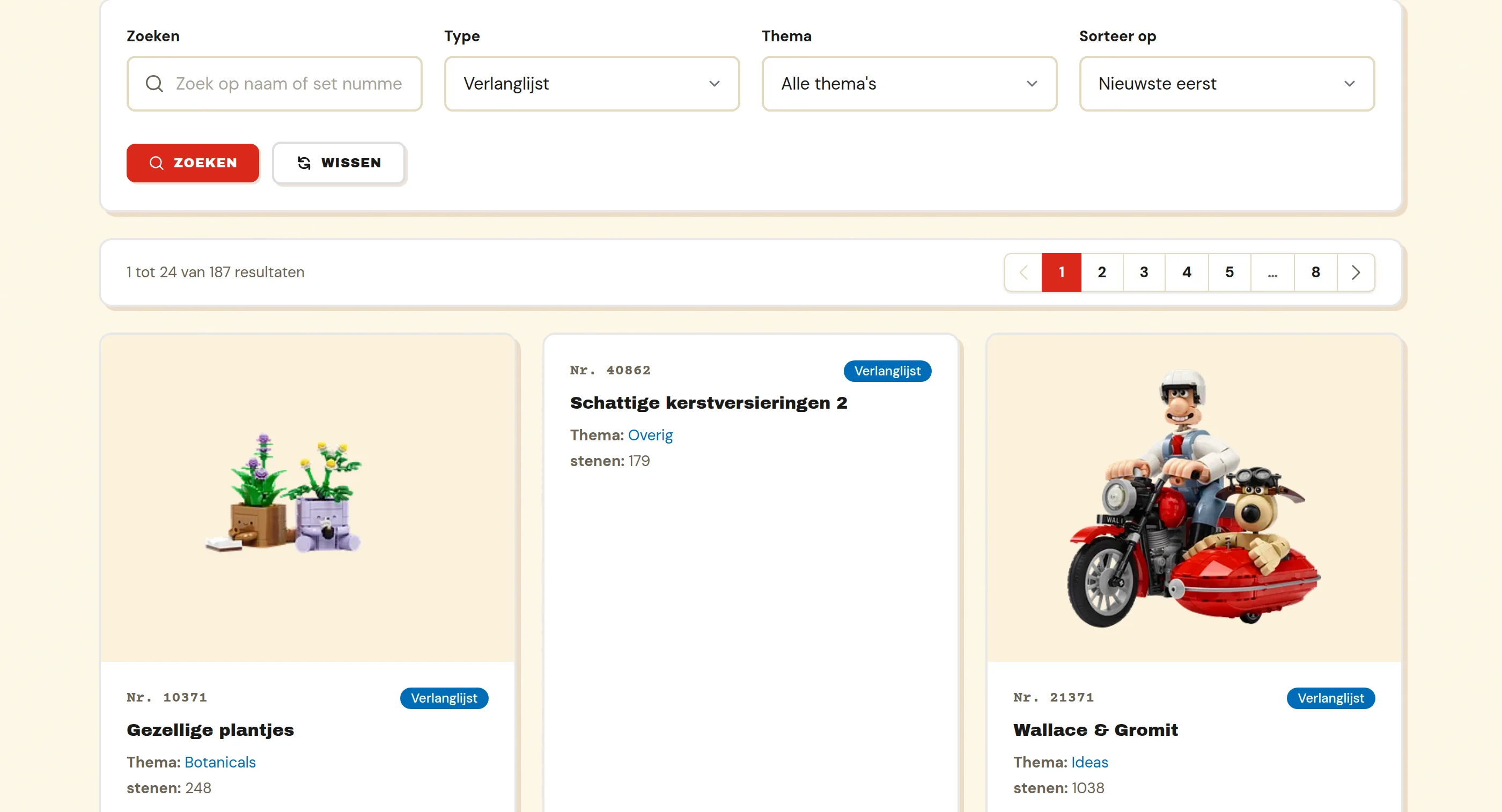Open the Wallace & Gromit set image
Viewport: 1502px width, 812px height.
click(1194, 498)
